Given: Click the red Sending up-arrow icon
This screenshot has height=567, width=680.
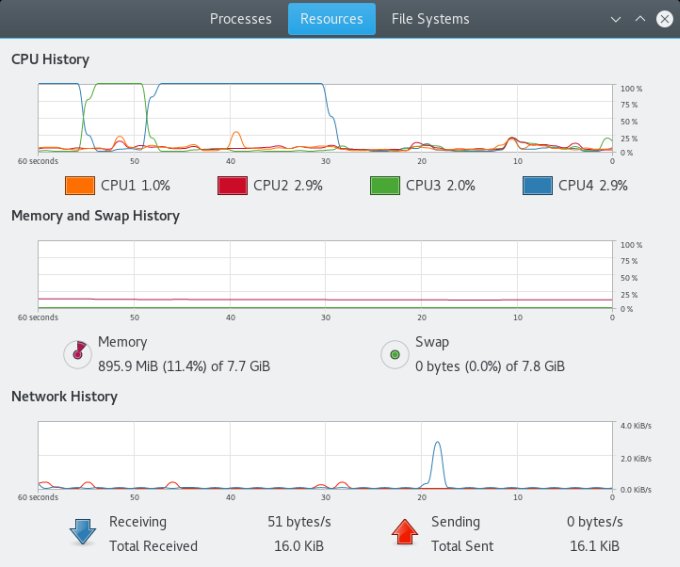Looking at the screenshot, I should 404,533.
